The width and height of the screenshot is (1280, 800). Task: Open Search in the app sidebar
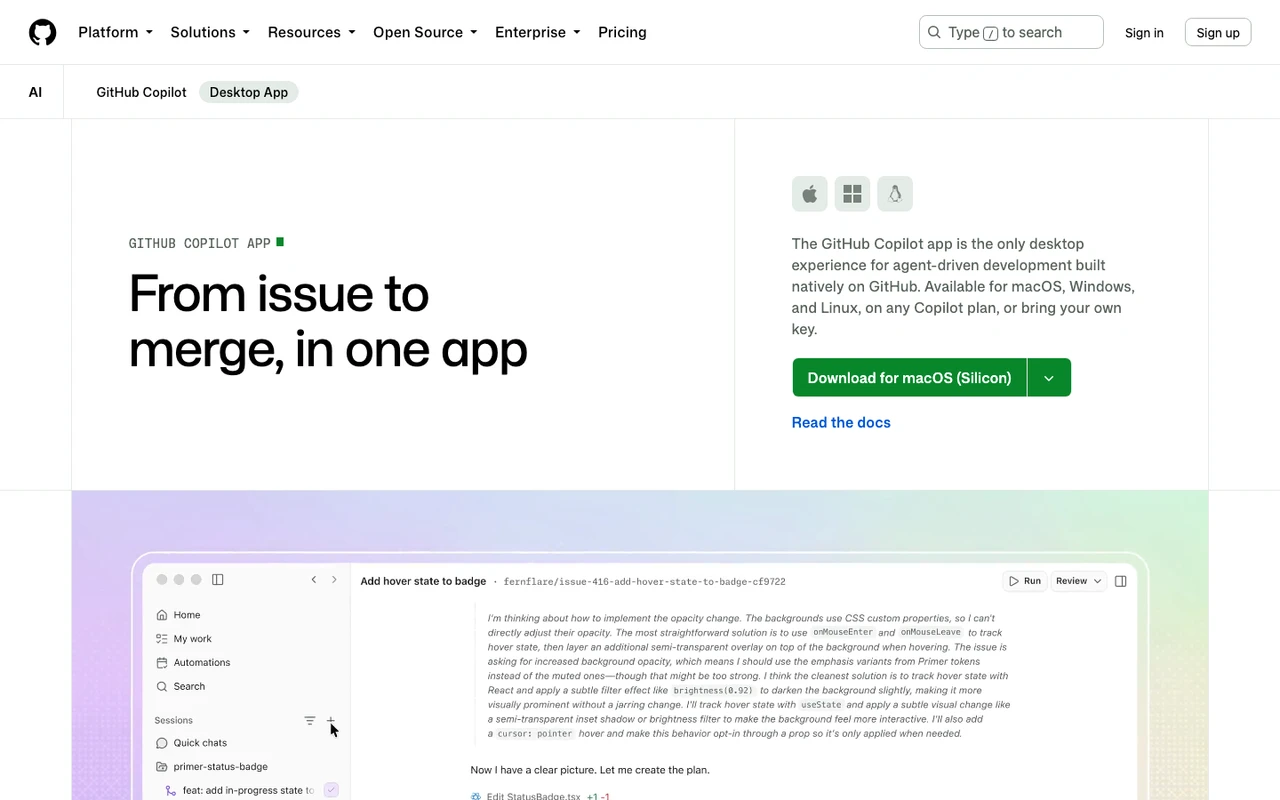[x=180, y=687]
